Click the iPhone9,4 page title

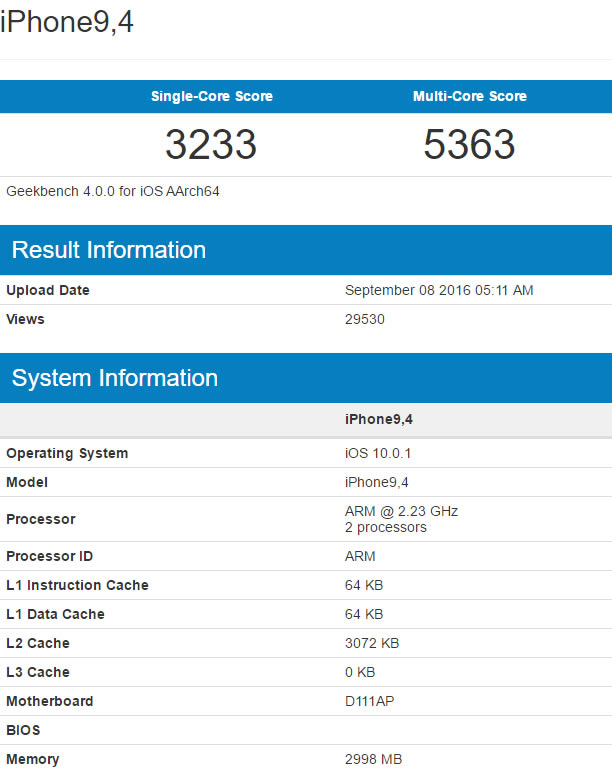click(67, 22)
